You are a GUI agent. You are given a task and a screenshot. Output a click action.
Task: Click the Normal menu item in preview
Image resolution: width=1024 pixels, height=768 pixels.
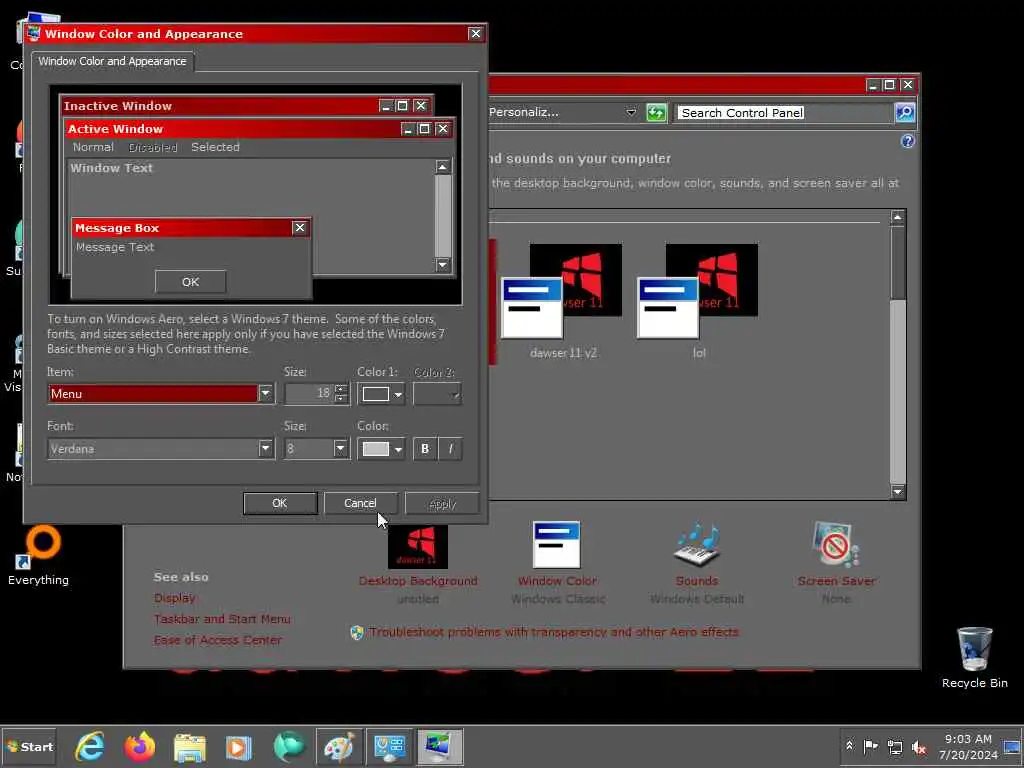click(x=93, y=147)
